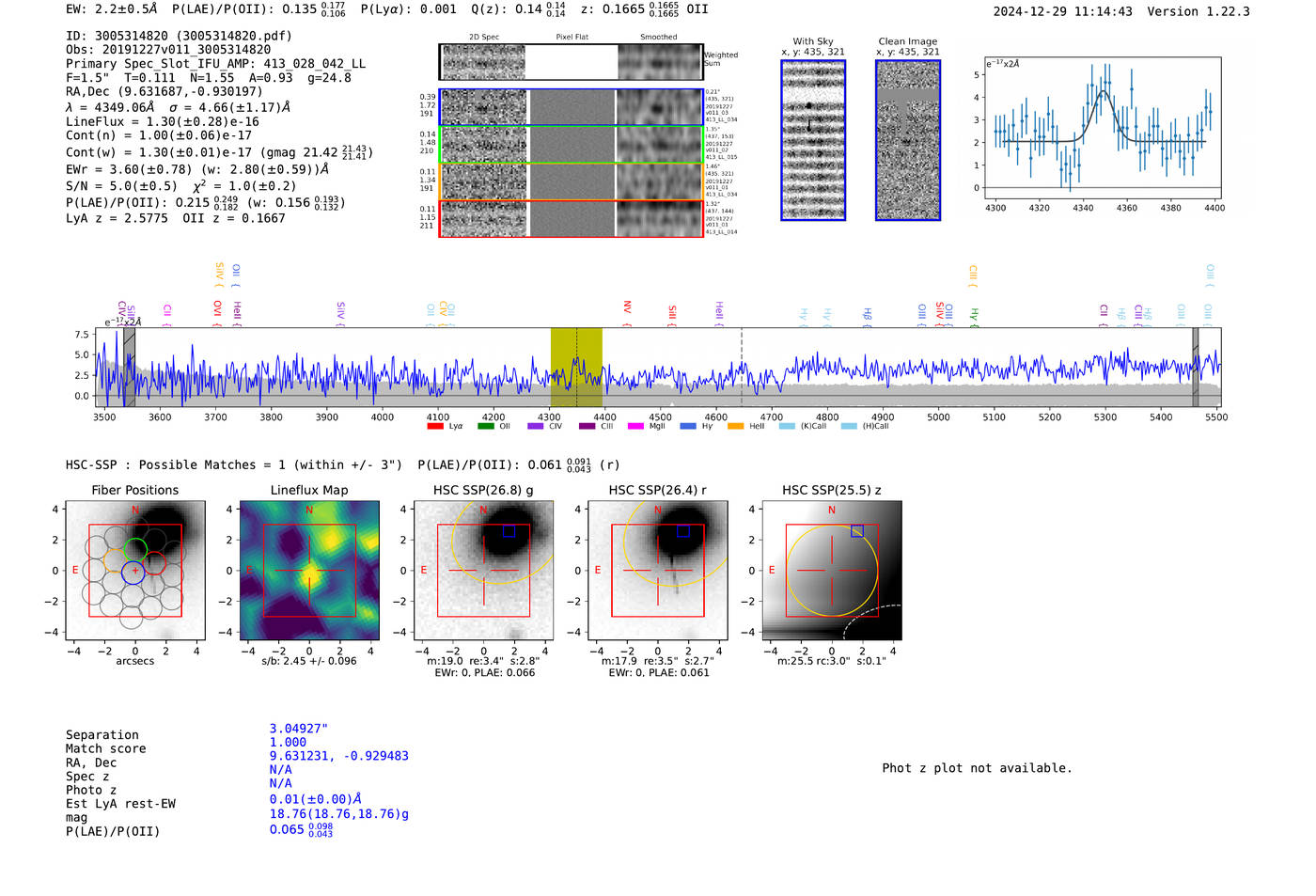Image resolution: width=1316 pixels, height=896 pixels.
Task: Click the m:25.5 rc:3.0" s:0.1" caption
Action: coord(832,661)
